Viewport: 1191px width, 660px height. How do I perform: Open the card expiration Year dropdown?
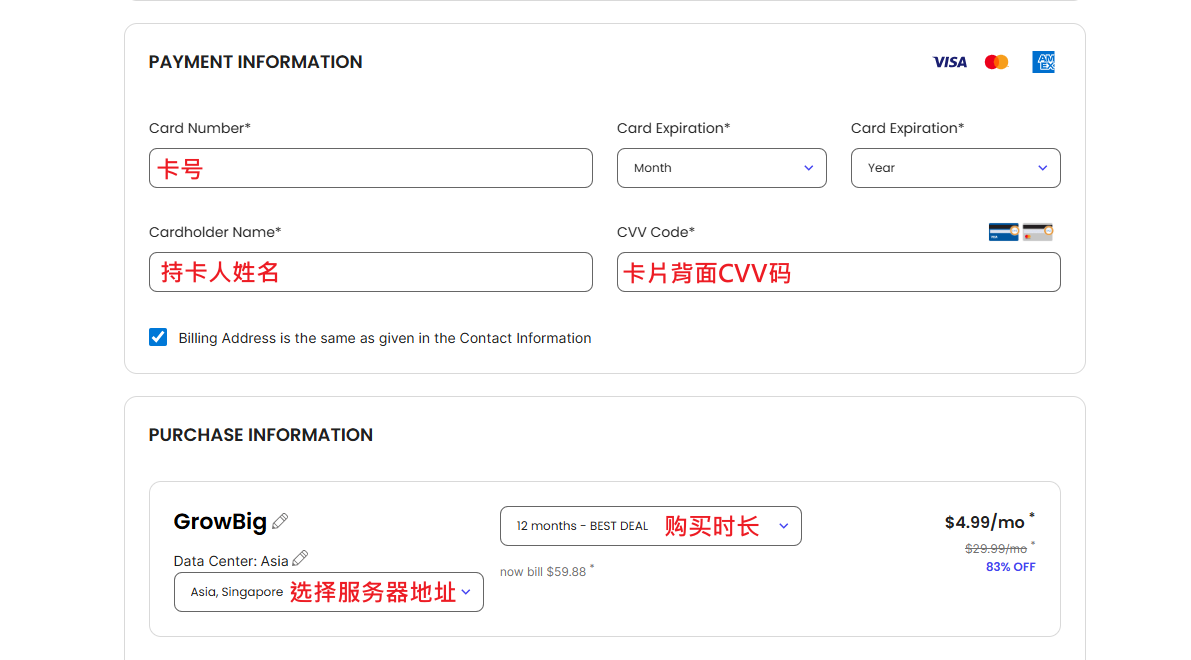pyautogui.click(x=955, y=168)
